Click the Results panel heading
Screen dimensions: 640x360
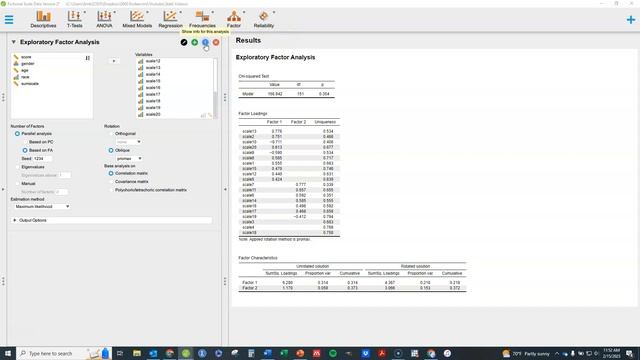tap(248, 40)
